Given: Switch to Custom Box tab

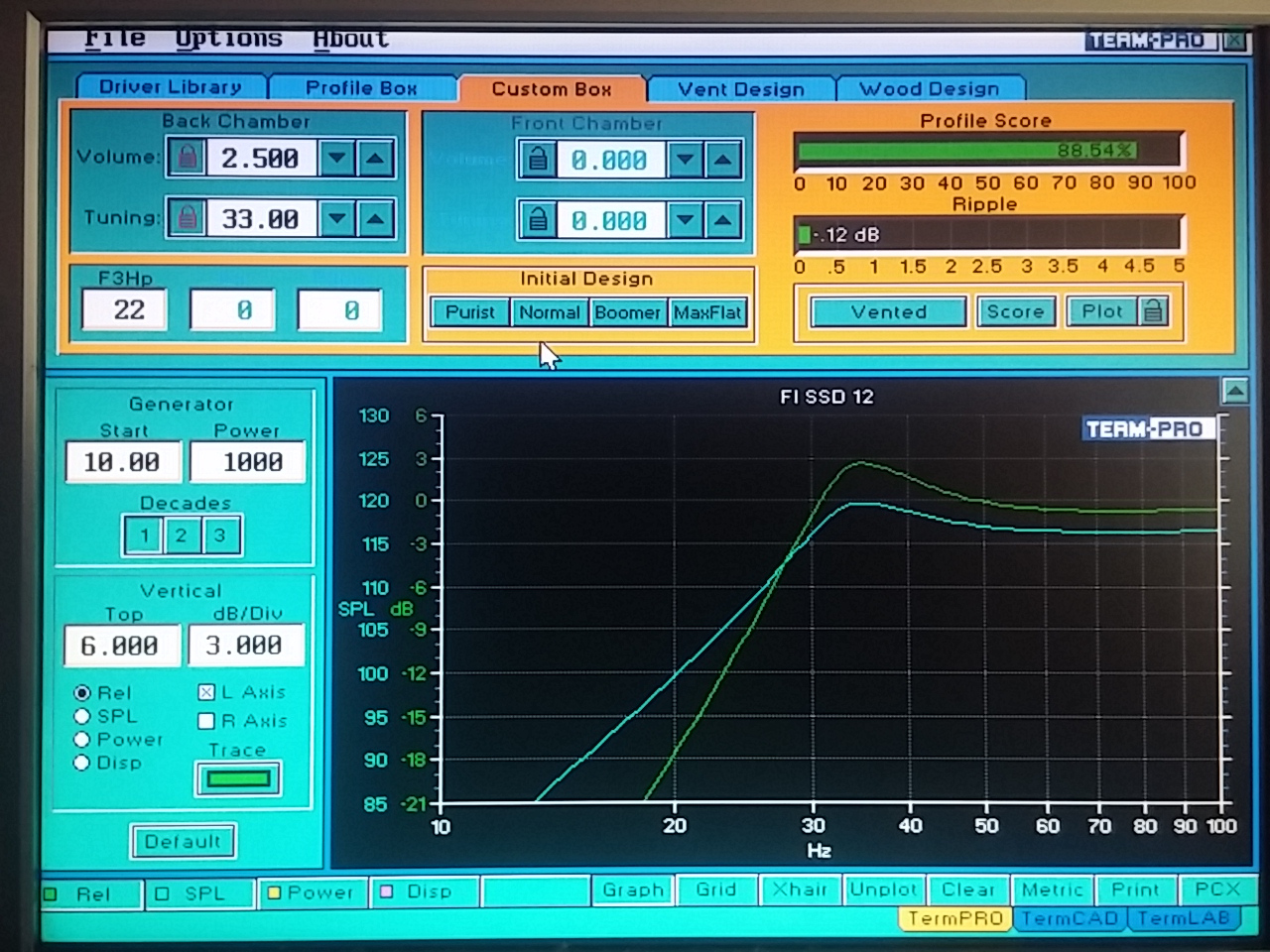Looking at the screenshot, I should coord(552,89).
